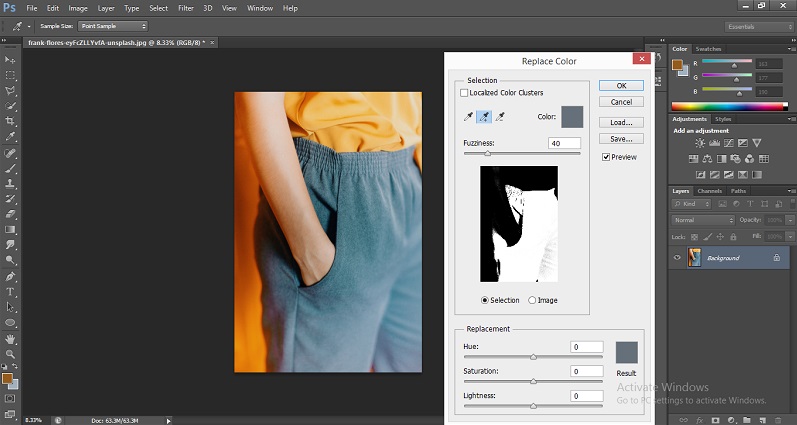Add an Invert adjustment
Image resolution: width=797 pixels, height=425 pixels.
tap(700, 175)
